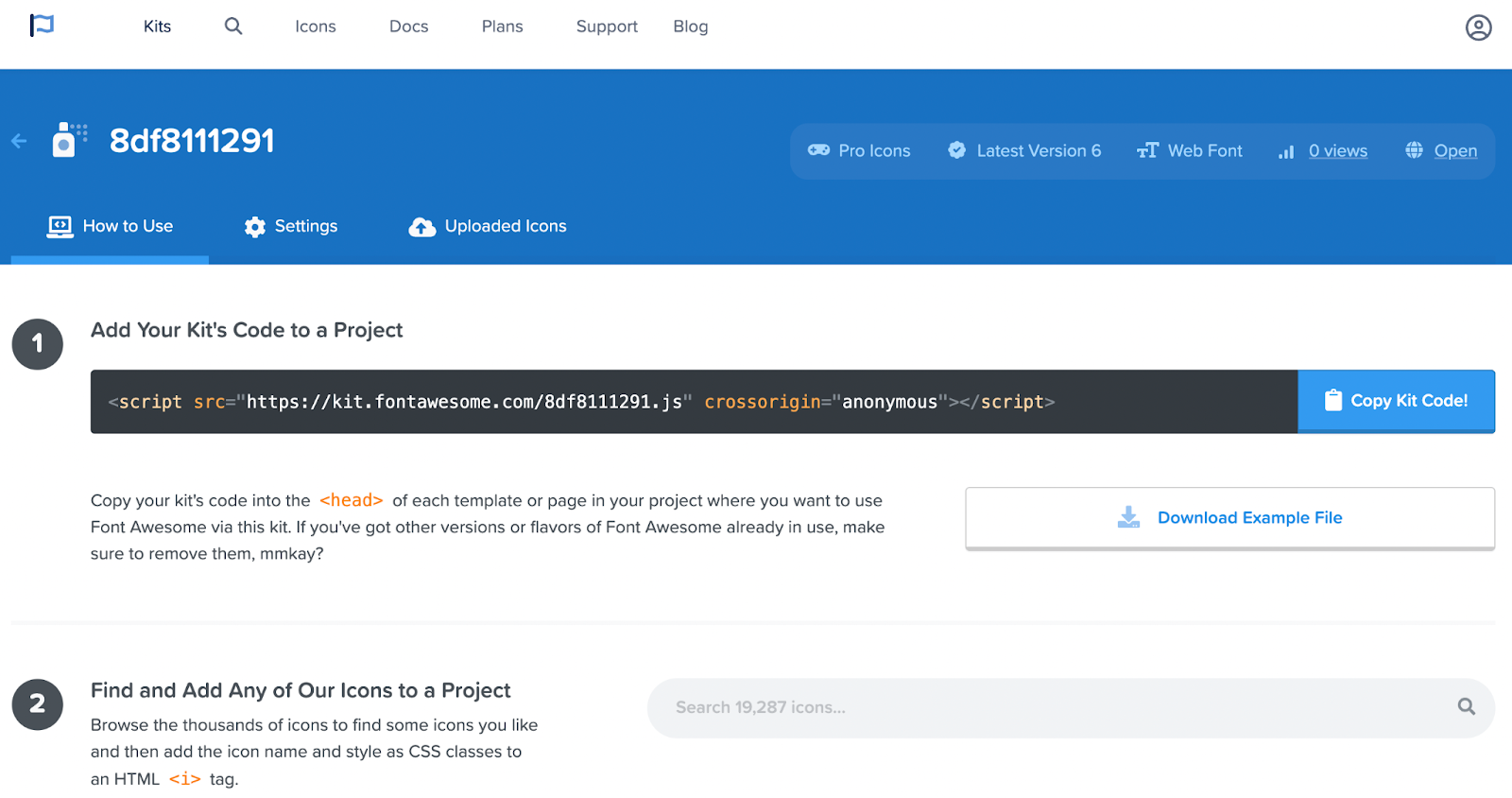Click the Copy Kit Code! button
The height and width of the screenshot is (798, 1512).
1396,401
